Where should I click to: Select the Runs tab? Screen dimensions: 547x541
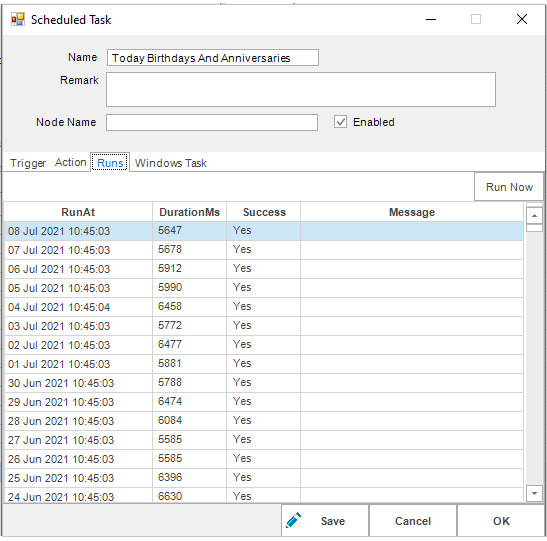pos(110,163)
